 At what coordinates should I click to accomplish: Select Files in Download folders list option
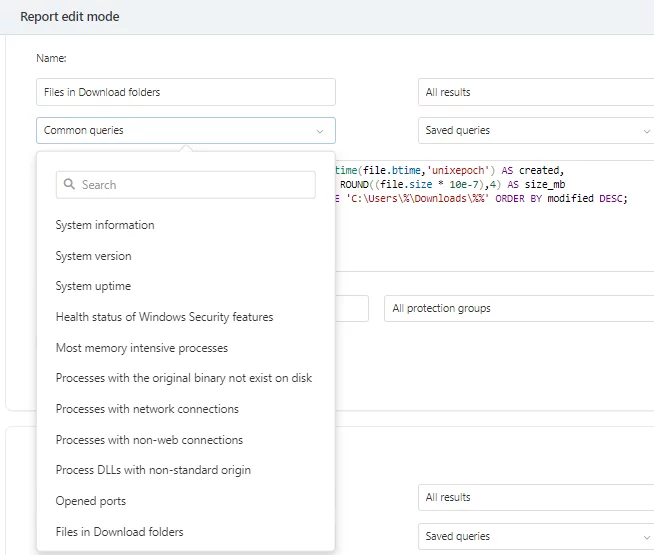click(119, 532)
